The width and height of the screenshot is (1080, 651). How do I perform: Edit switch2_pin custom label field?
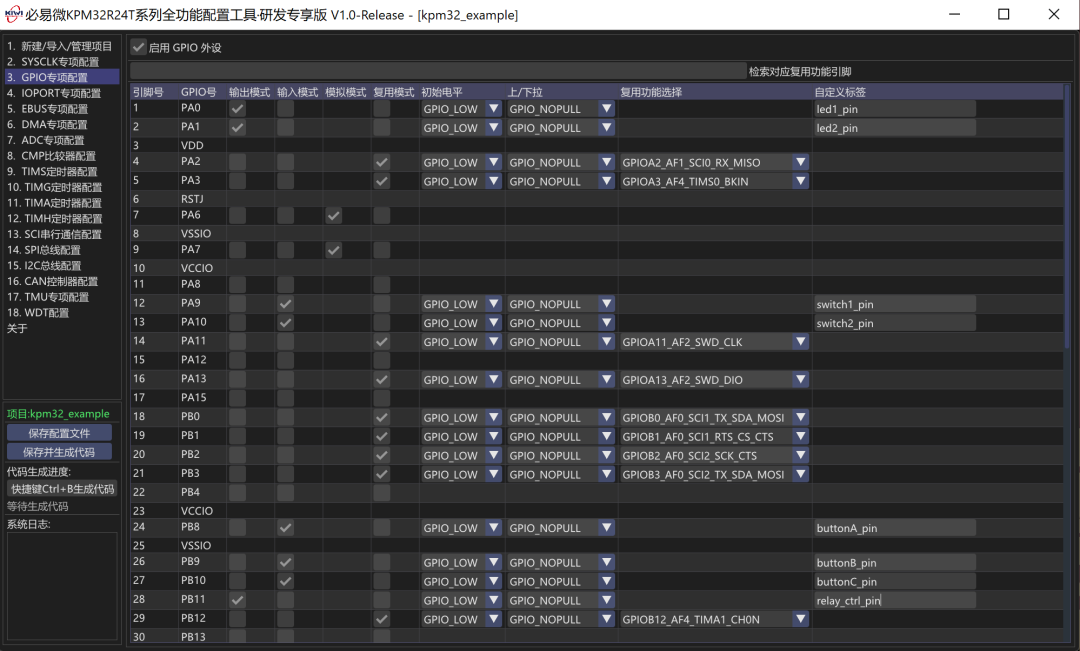(895, 322)
